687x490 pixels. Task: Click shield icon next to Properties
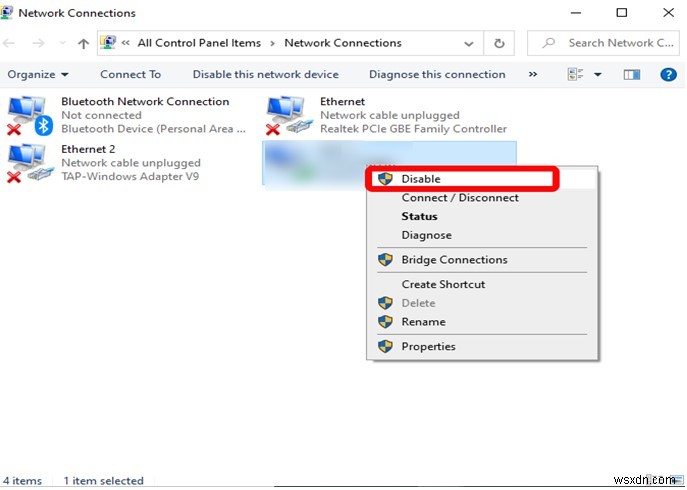pos(385,346)
